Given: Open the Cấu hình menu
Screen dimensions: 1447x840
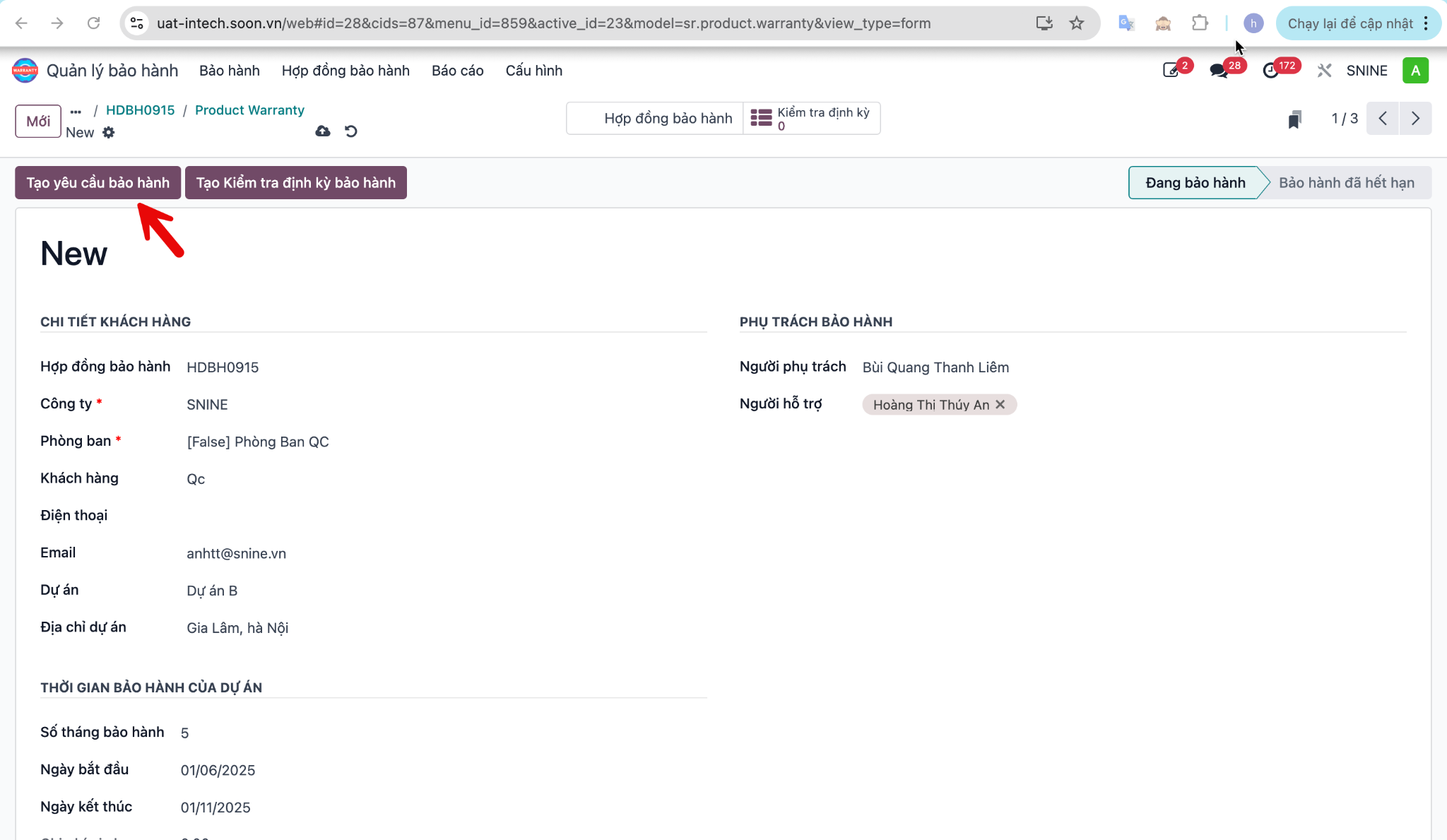Looking at the screenshot, I should coord(534,71).
